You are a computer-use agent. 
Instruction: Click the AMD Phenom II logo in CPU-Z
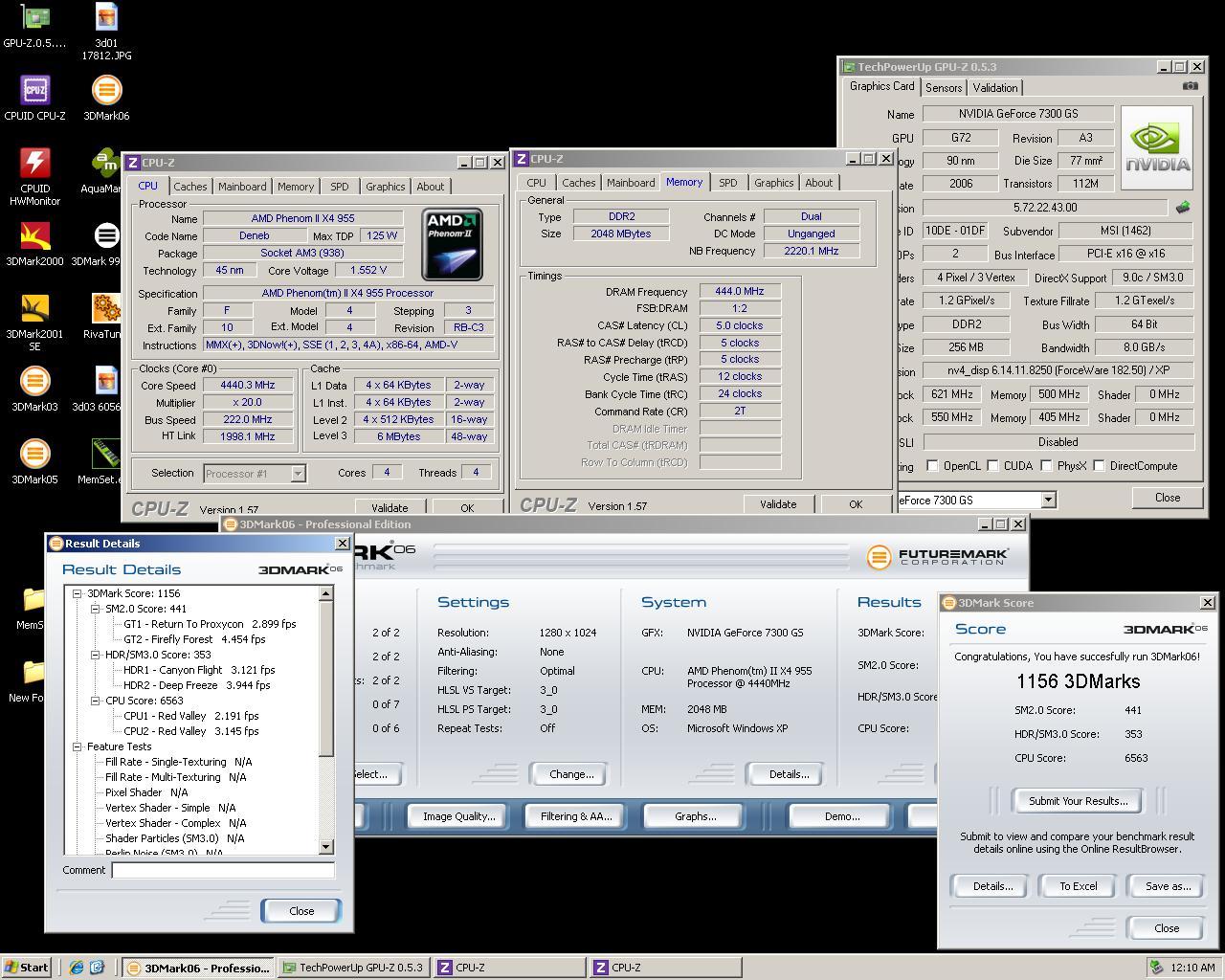[x=452, y=245]
